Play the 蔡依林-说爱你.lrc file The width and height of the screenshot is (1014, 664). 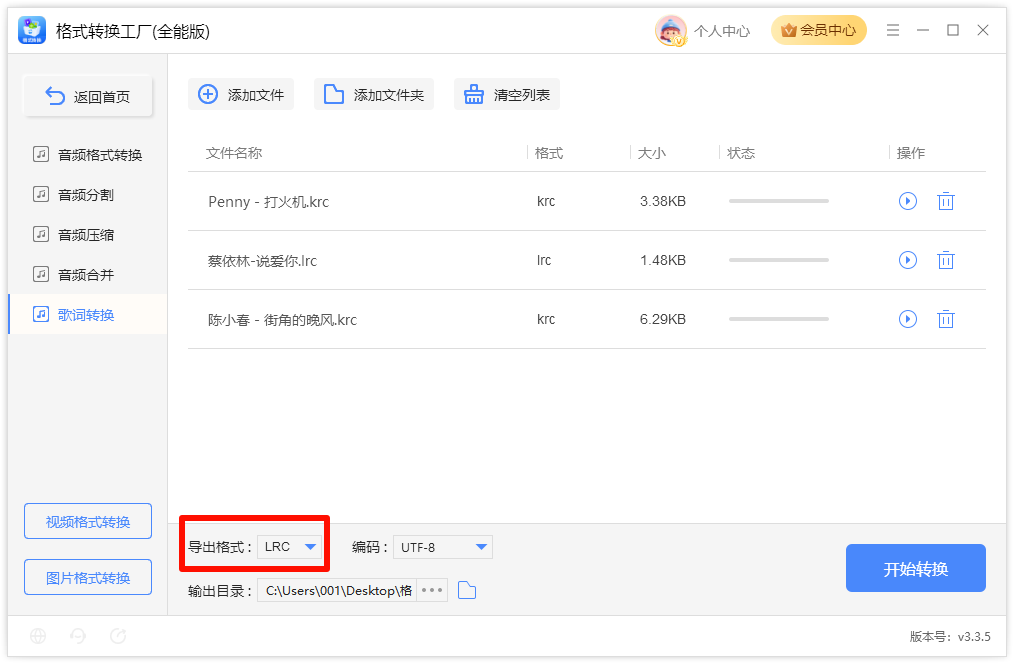click(x=908, y=260)
